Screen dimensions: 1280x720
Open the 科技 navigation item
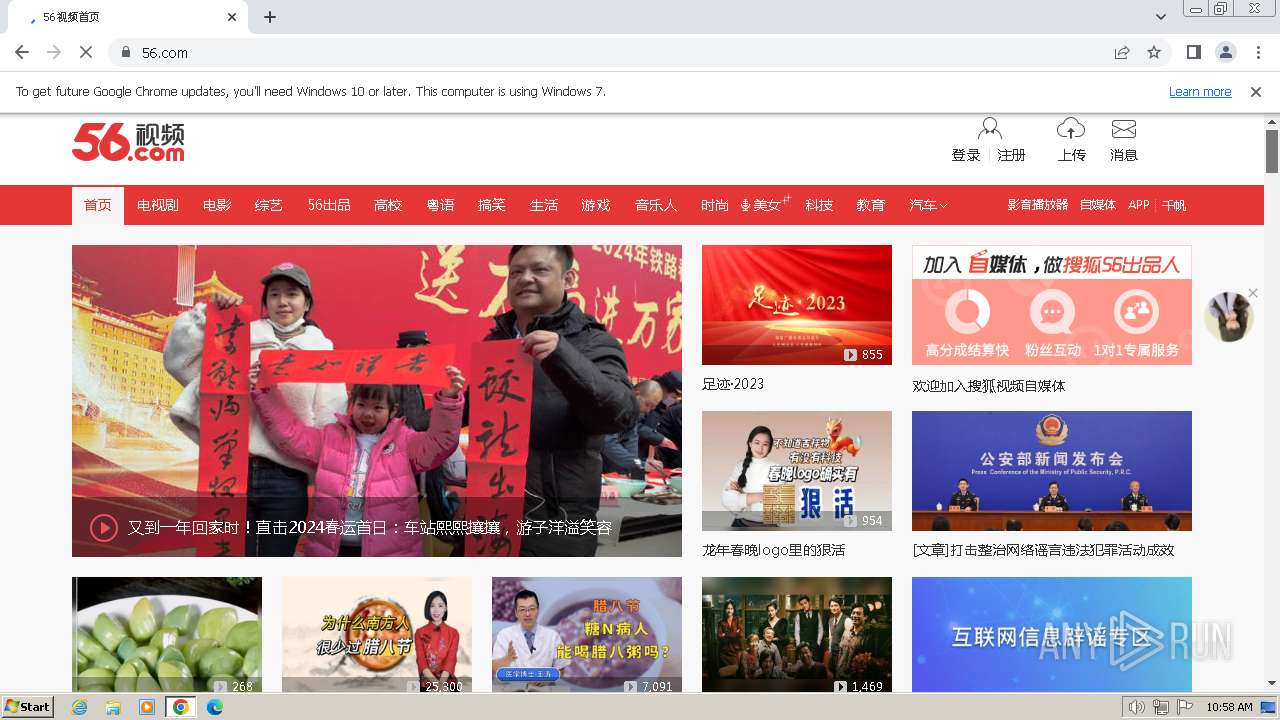(x=819, y=205)
